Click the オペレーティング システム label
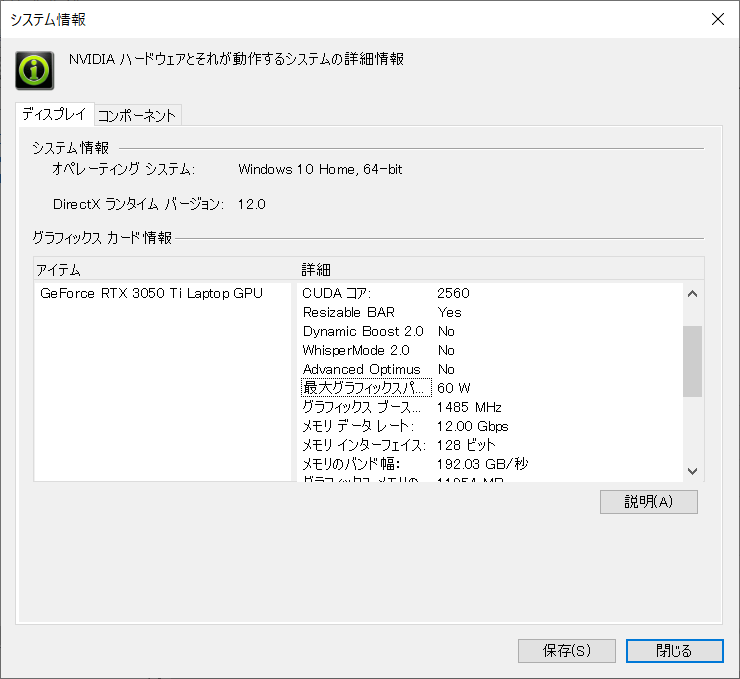 tap(123, 169)
